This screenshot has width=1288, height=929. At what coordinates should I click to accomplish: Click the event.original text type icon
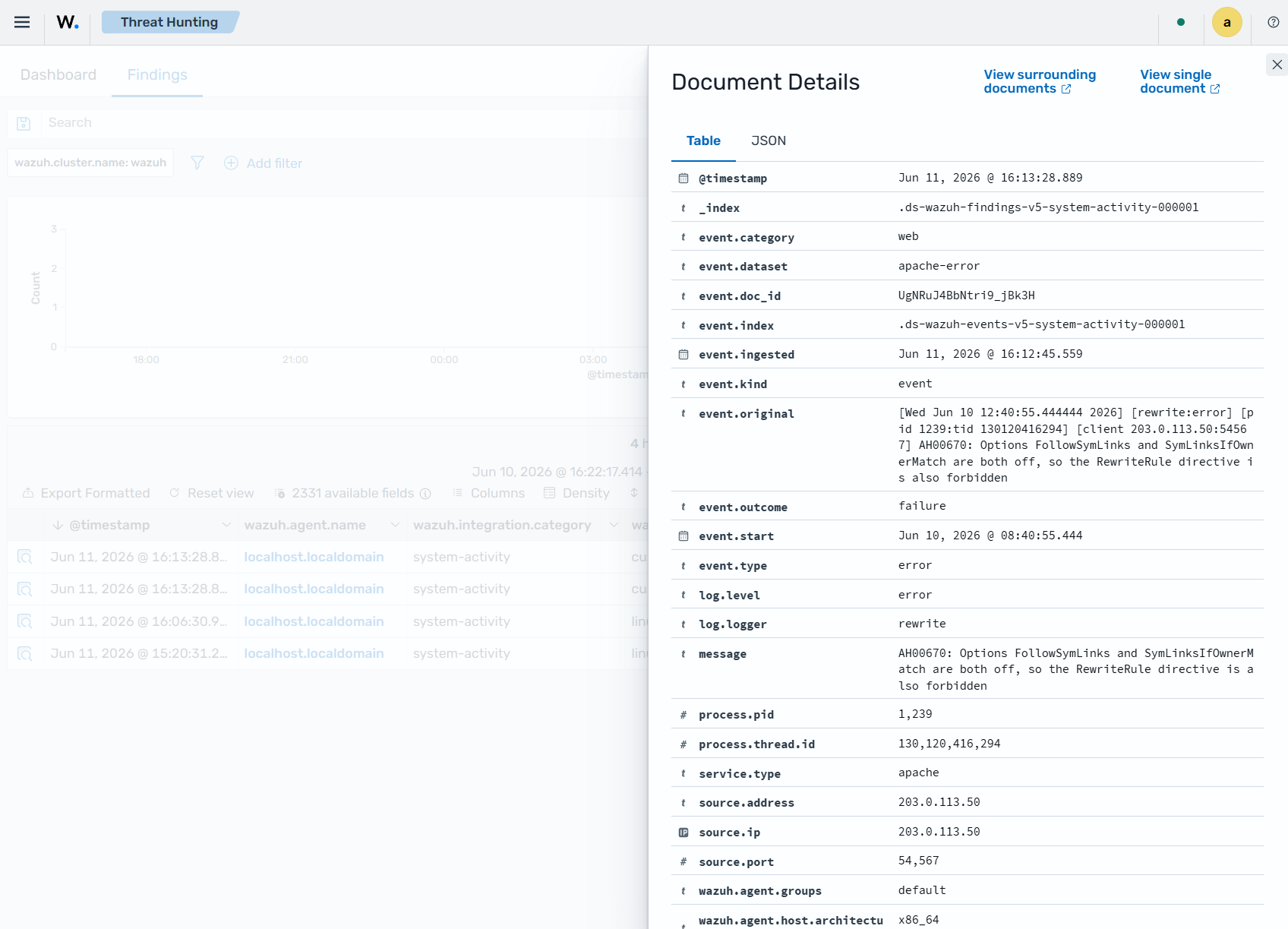click(x=683, y=414)
